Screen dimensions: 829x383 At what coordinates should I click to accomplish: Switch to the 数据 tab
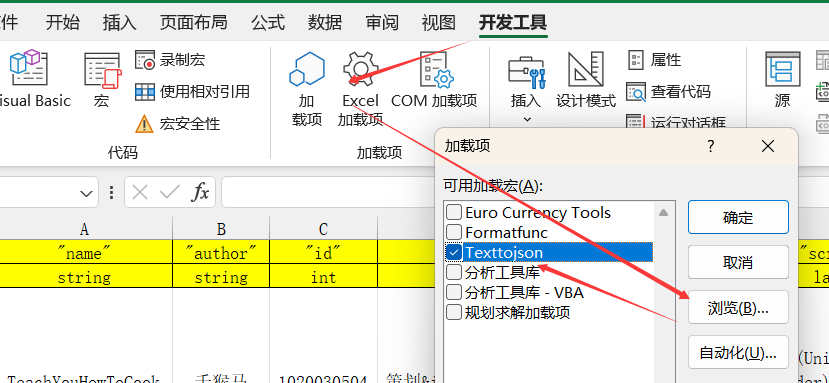pyautogui.click(x=325, y=22)
